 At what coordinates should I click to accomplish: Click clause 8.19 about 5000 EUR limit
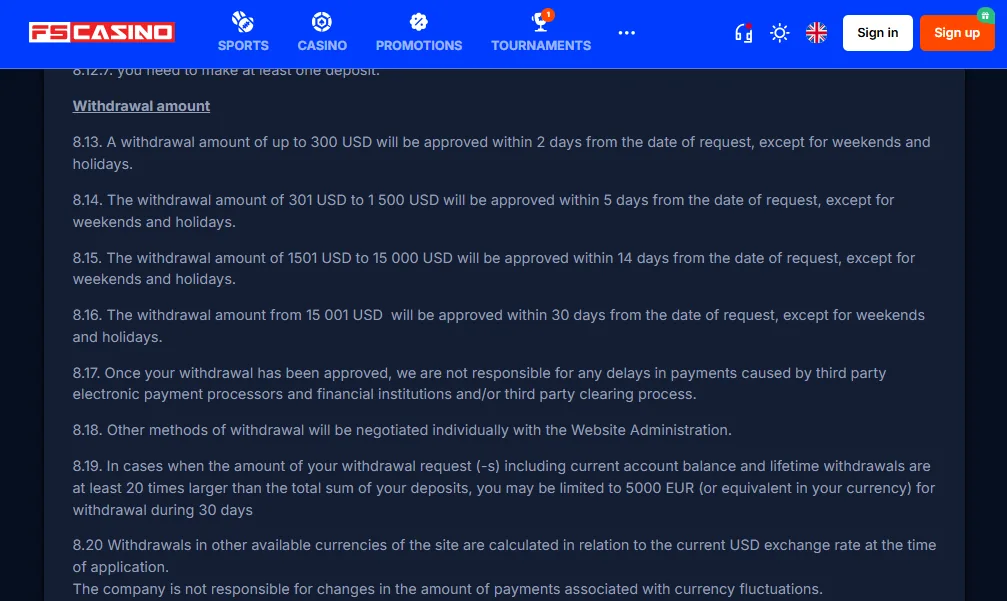pos(504,488)
